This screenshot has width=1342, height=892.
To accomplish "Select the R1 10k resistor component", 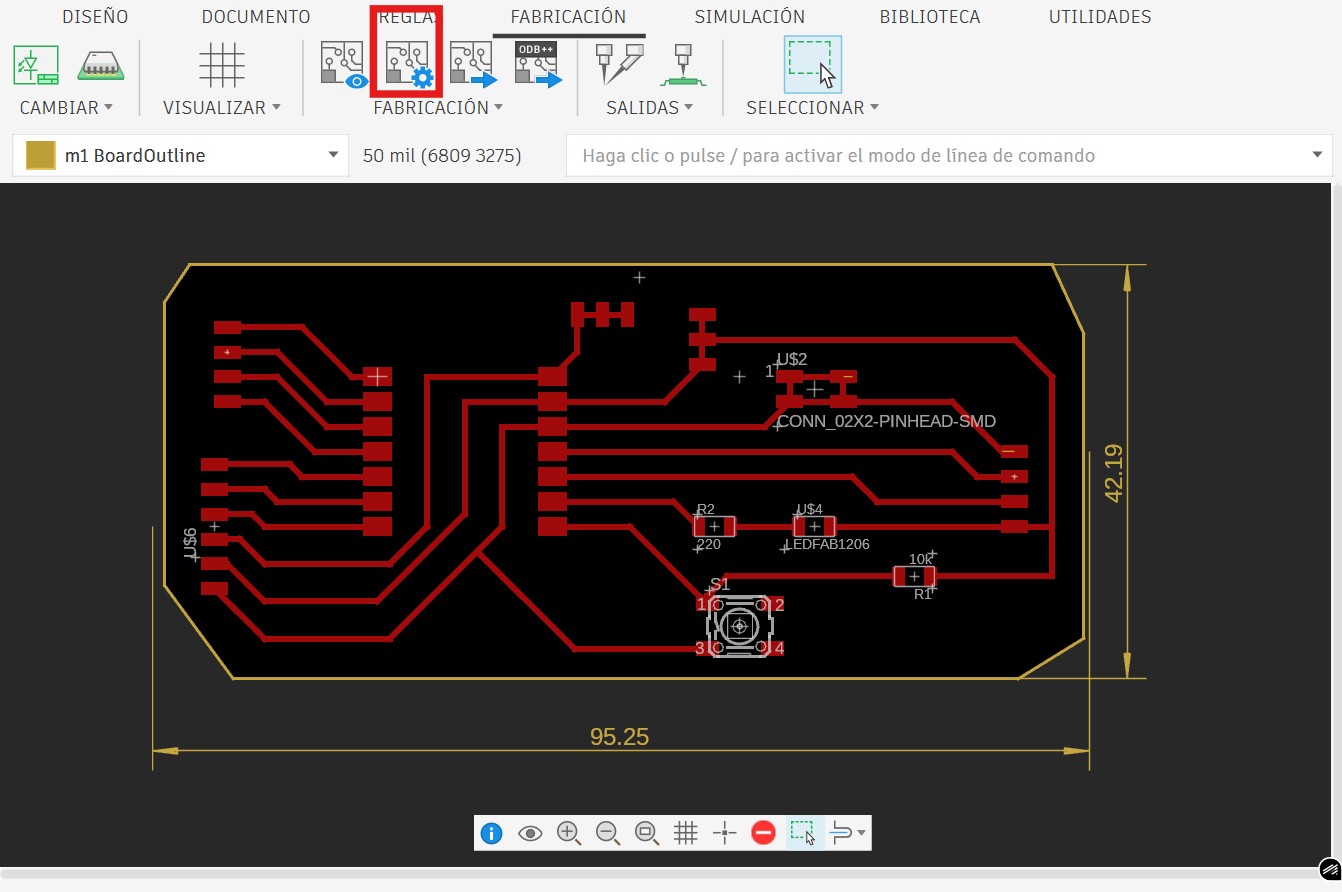I will point(914,576).
